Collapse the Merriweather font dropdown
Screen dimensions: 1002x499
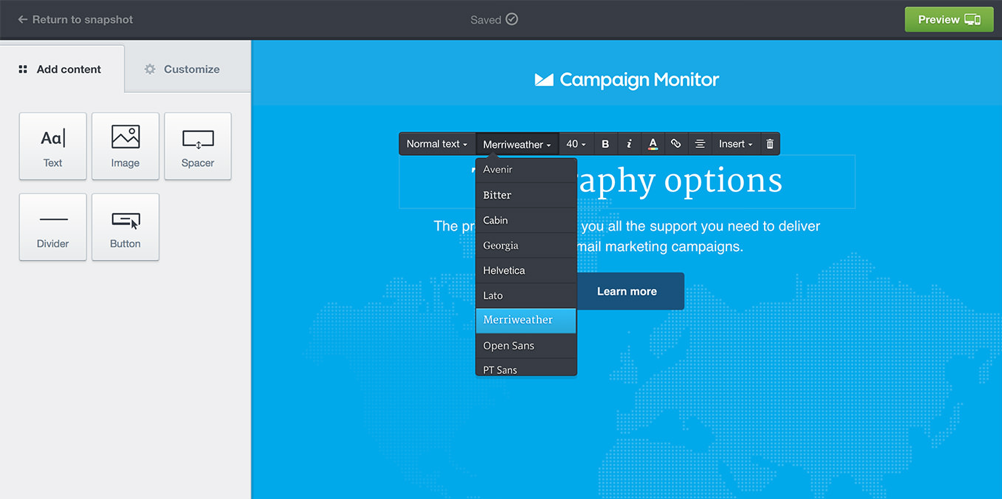click(x=517, y=144)
